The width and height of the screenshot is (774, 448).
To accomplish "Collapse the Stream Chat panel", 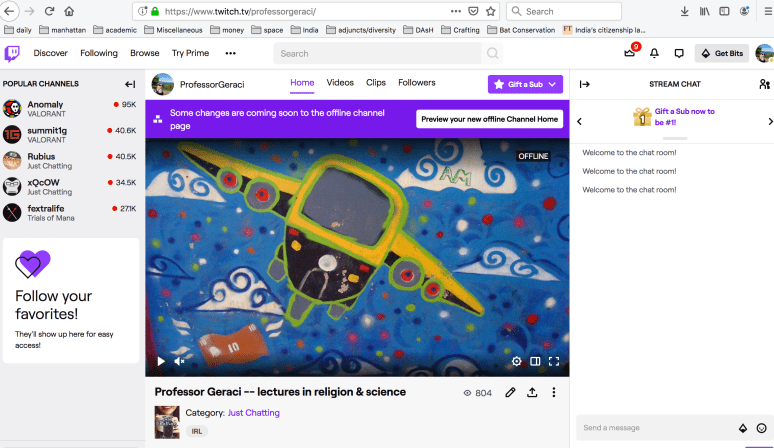I will (584, 85).
